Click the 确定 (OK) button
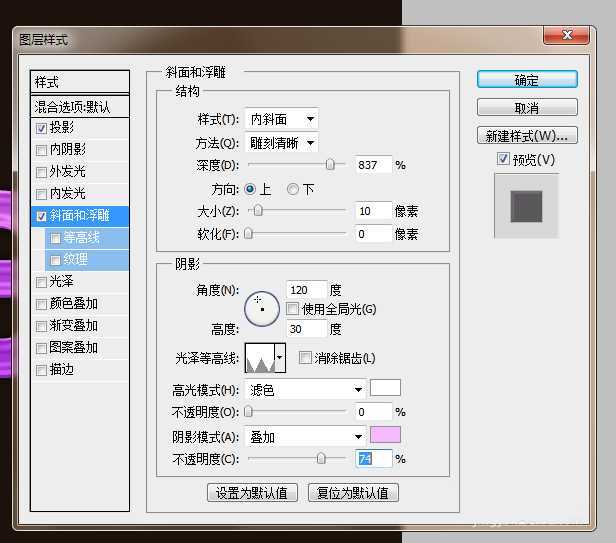The width and height of the screenshot is (616, 543). pyautogui.click(x=527, y=80)
